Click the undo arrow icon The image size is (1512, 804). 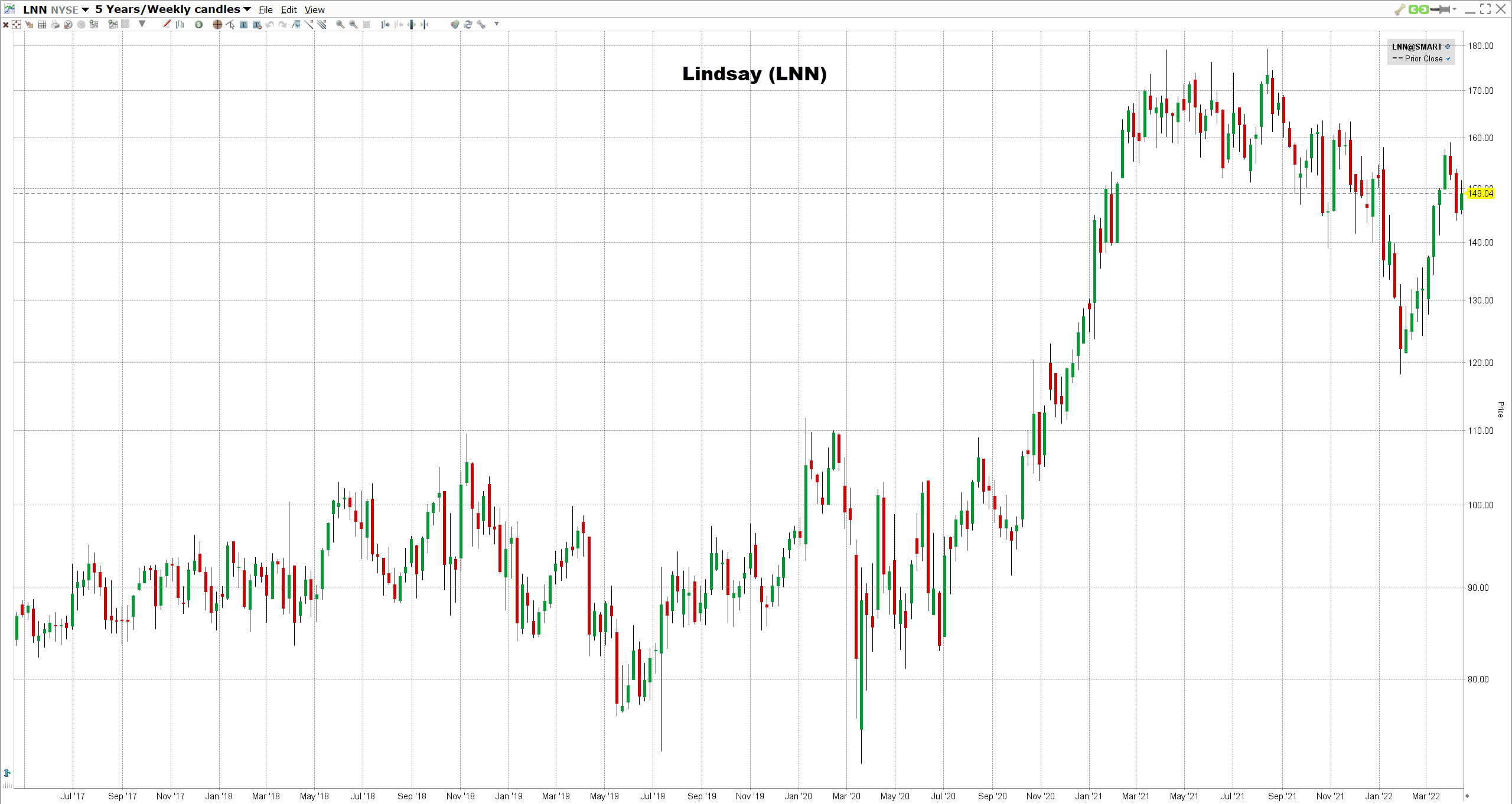tap(269, 24)
